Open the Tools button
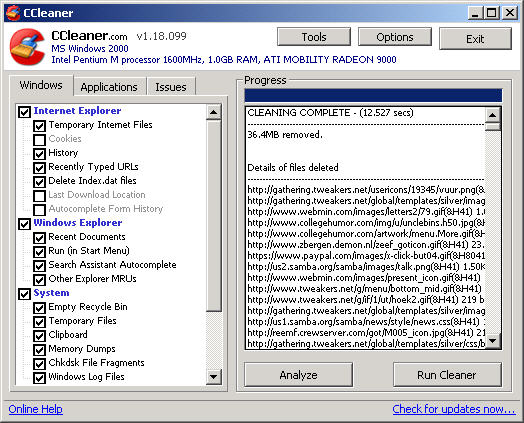The width and height of the screenshot is (524, 423). click(314, 37)
